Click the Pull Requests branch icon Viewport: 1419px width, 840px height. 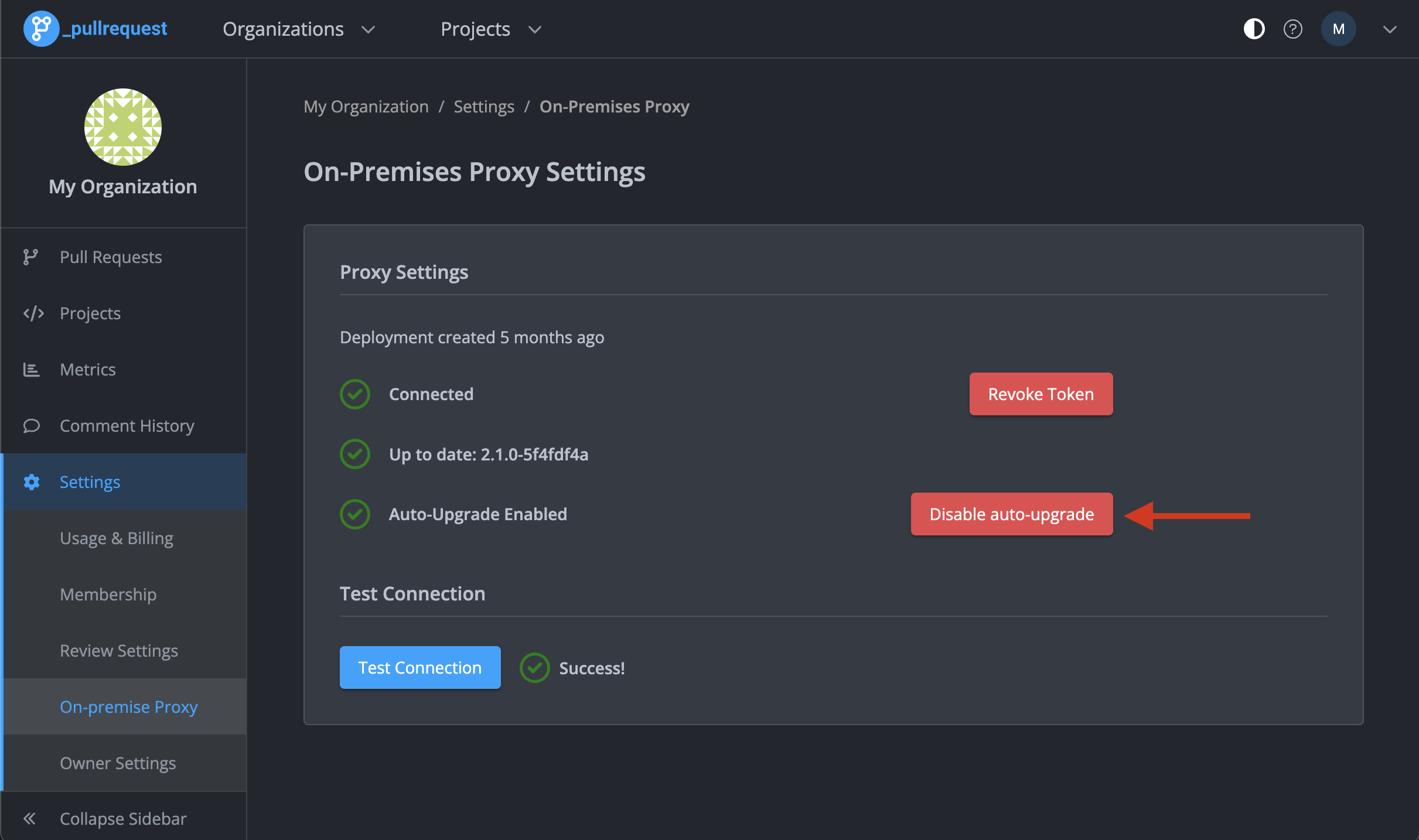(x=30, y=257)
